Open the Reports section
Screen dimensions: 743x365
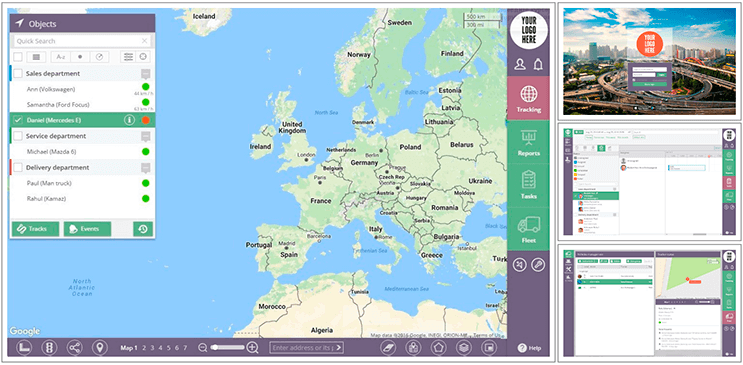coord(528,142)
